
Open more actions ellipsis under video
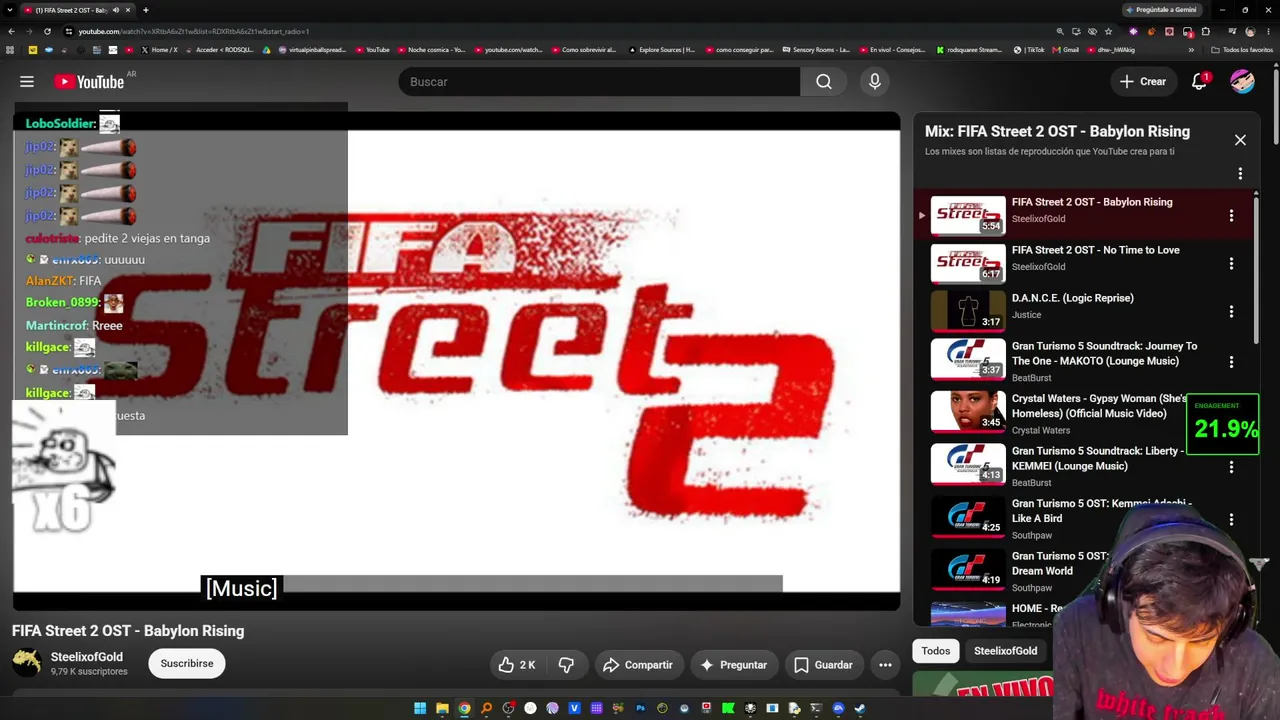[885, 665]
